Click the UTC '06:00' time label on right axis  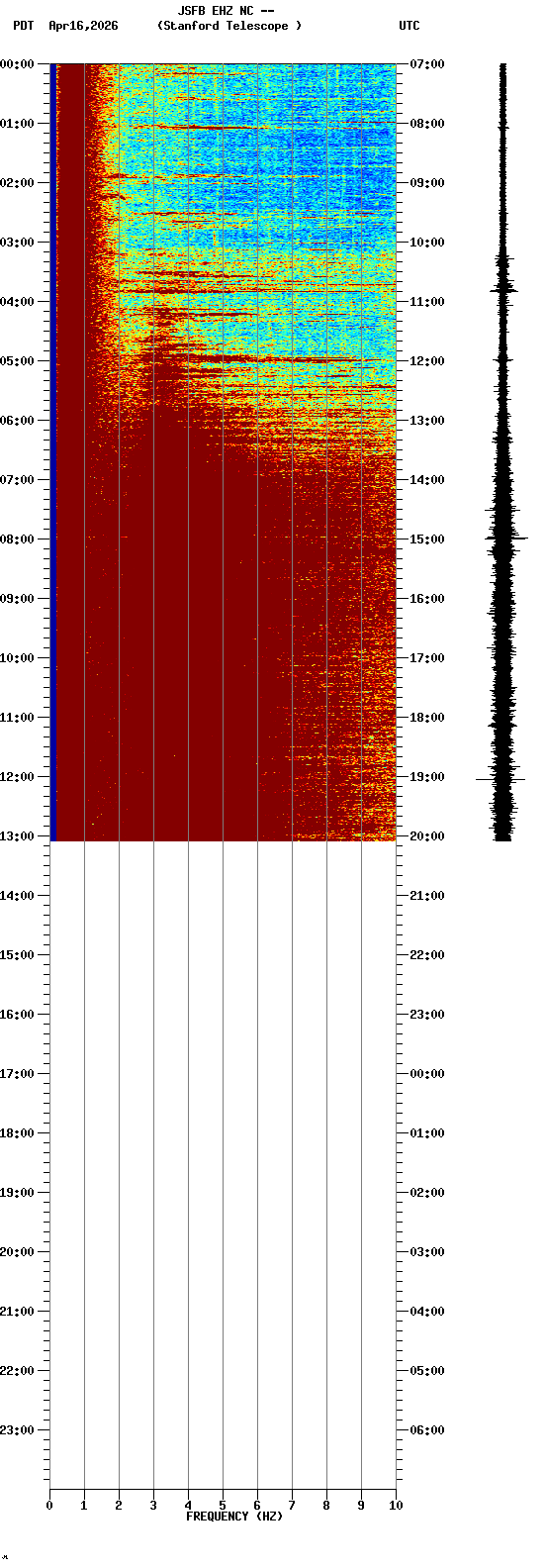(x=427, y=1430)
